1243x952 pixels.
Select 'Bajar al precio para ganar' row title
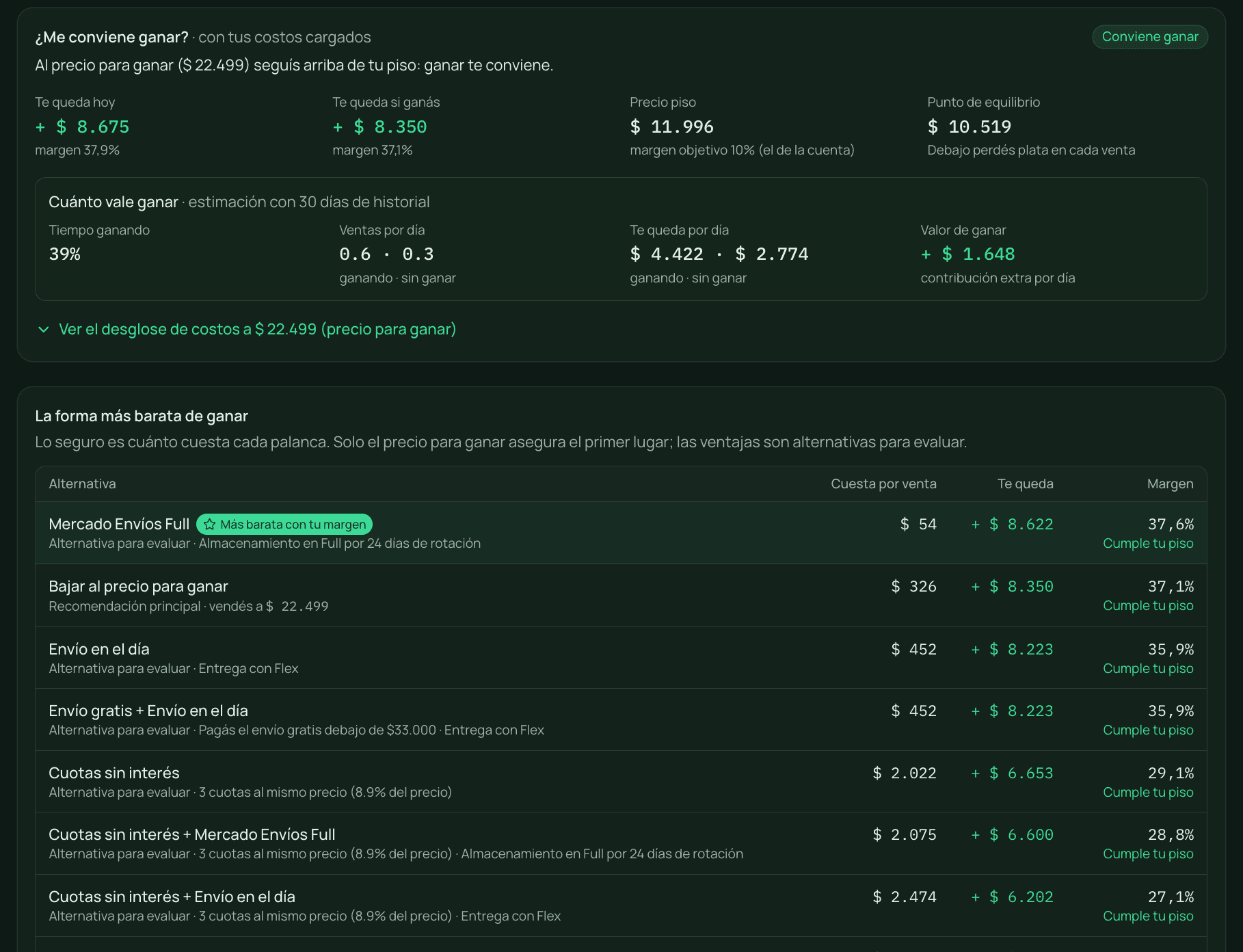(x=138, y=586)
